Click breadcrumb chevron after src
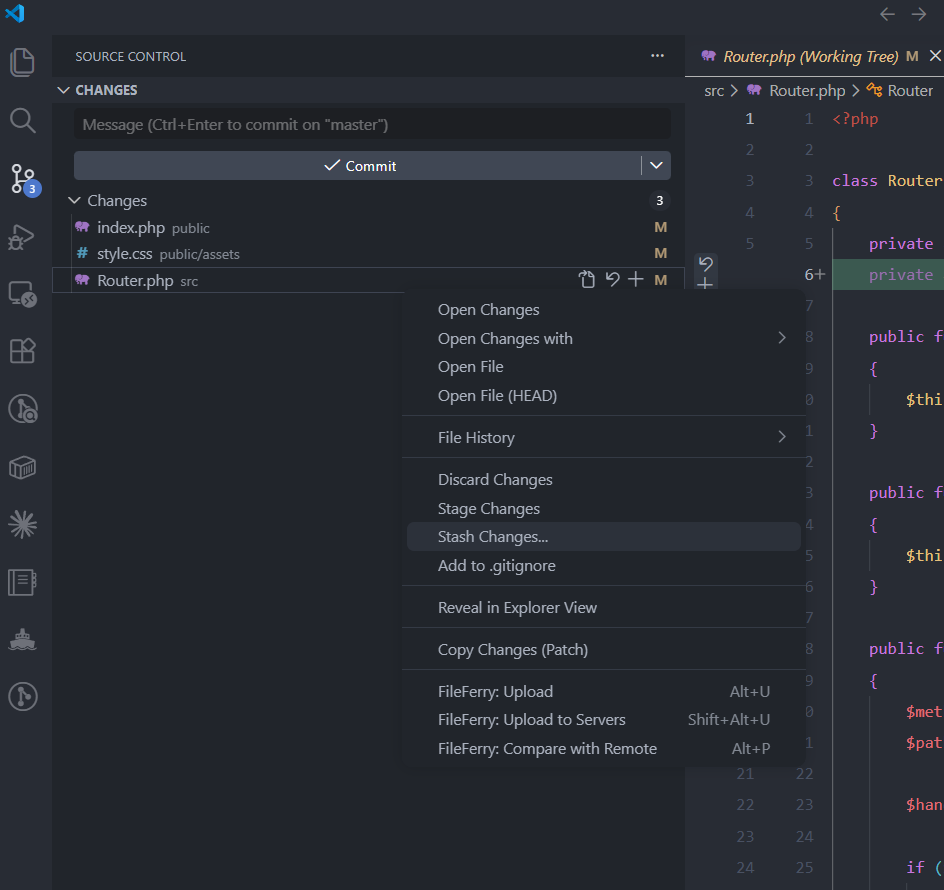 734,91
